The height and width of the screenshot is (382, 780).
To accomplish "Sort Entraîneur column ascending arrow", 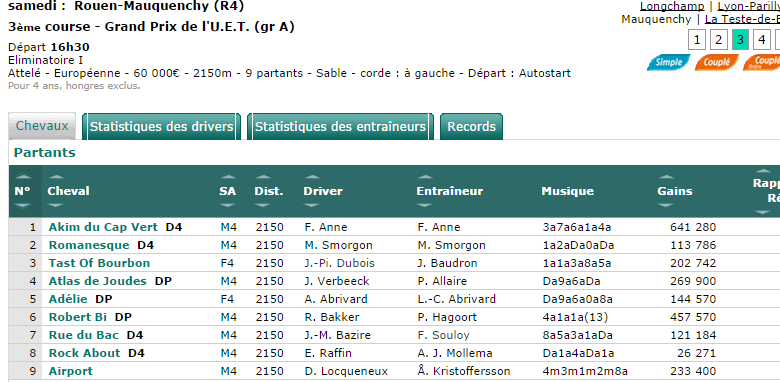I will click(425, 177).
